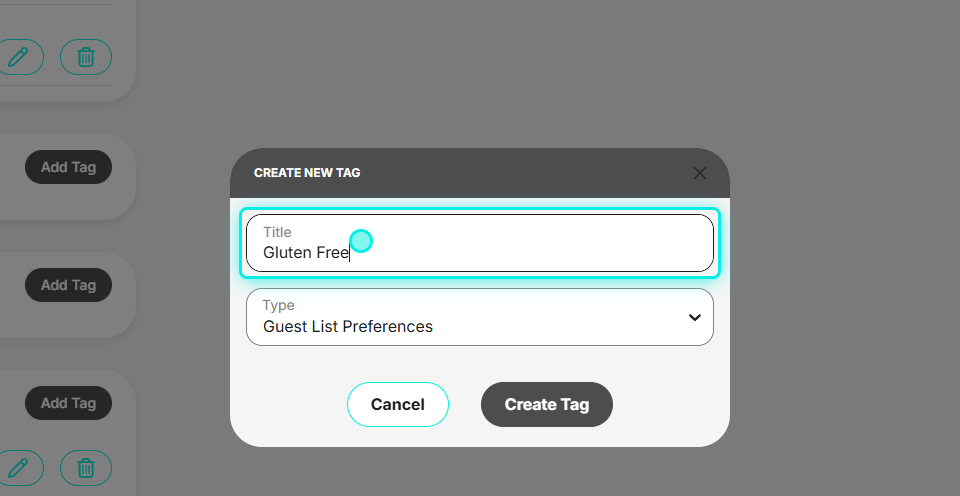Expand the Type chevron arrow
This screenshot has height=496, width=960.
click(x=694, y=317)
